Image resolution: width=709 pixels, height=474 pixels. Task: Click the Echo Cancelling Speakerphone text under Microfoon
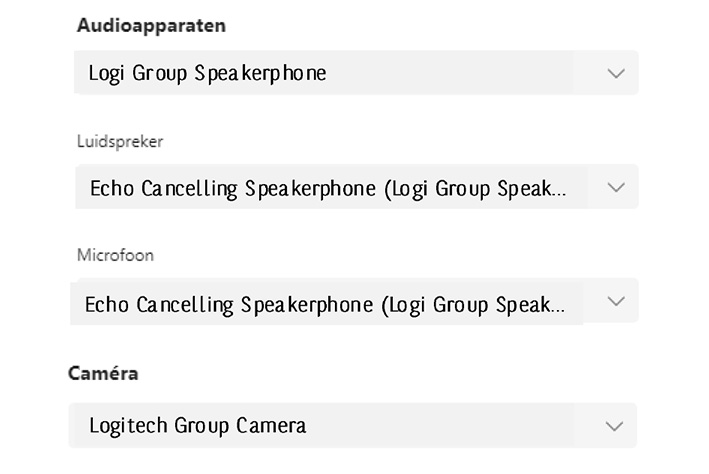point(324,304)
